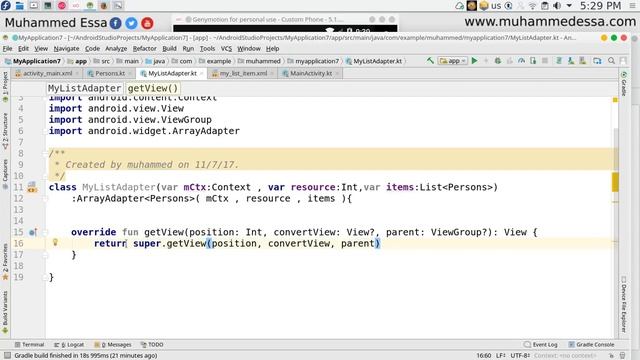The height and width of the screenshot is (360, 640).
Task: Toggle the Captures tool window
Action: (x=5, y=173)
